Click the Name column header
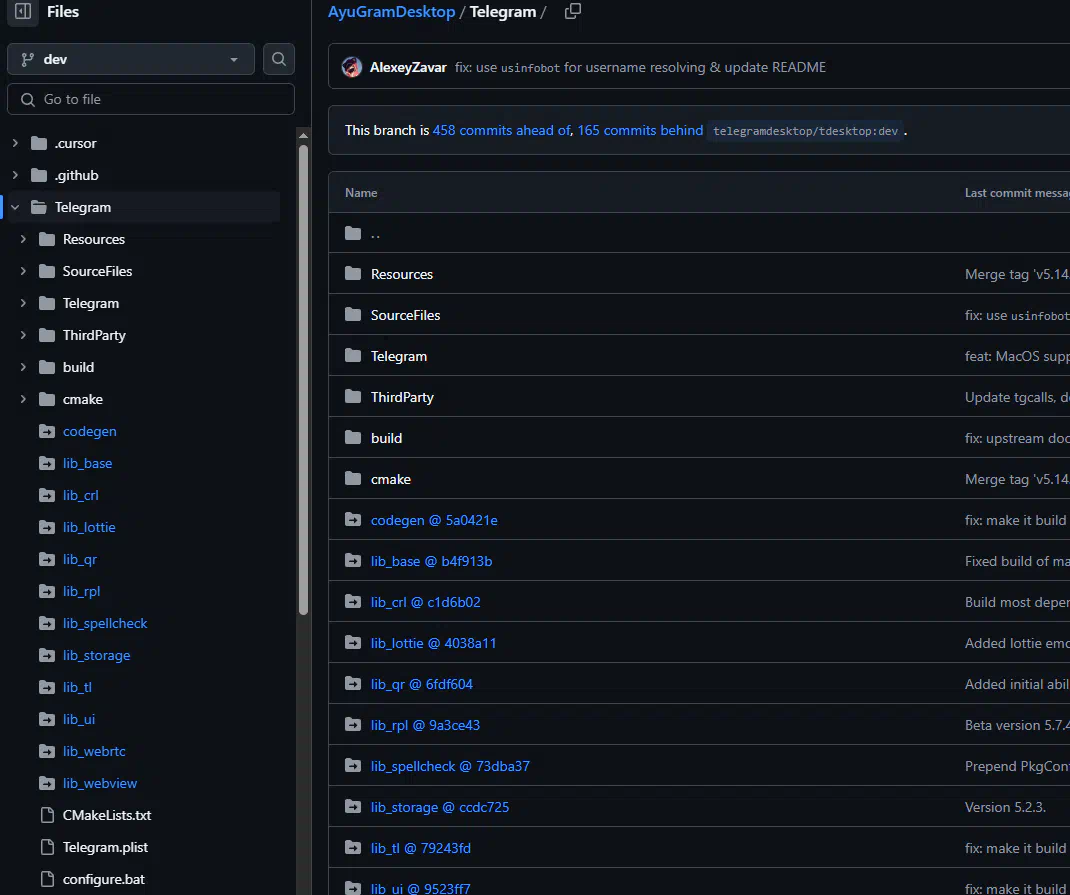This screenshot has height=895, width=1070. click(x=361, y=193)
